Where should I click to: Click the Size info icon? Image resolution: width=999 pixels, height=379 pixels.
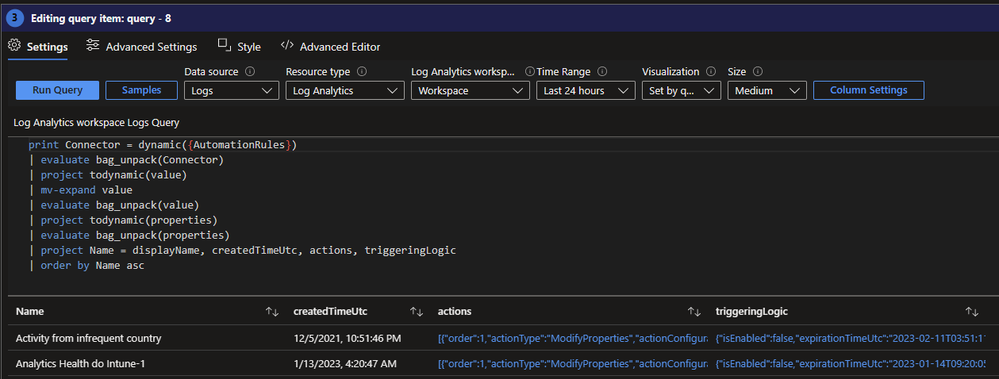758,72
